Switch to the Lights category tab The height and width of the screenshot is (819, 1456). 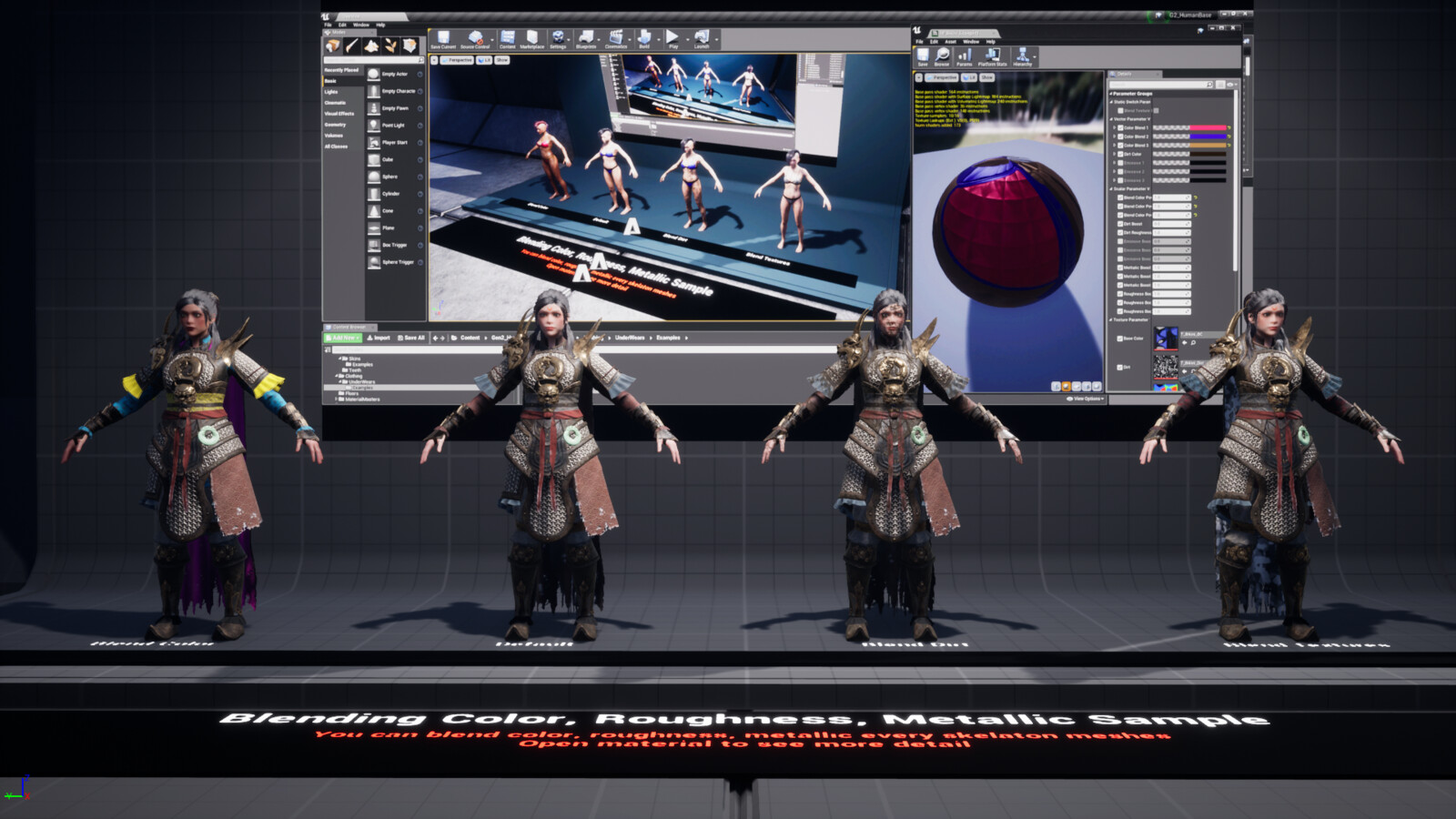pyautogui.click(x=331, y=92)
